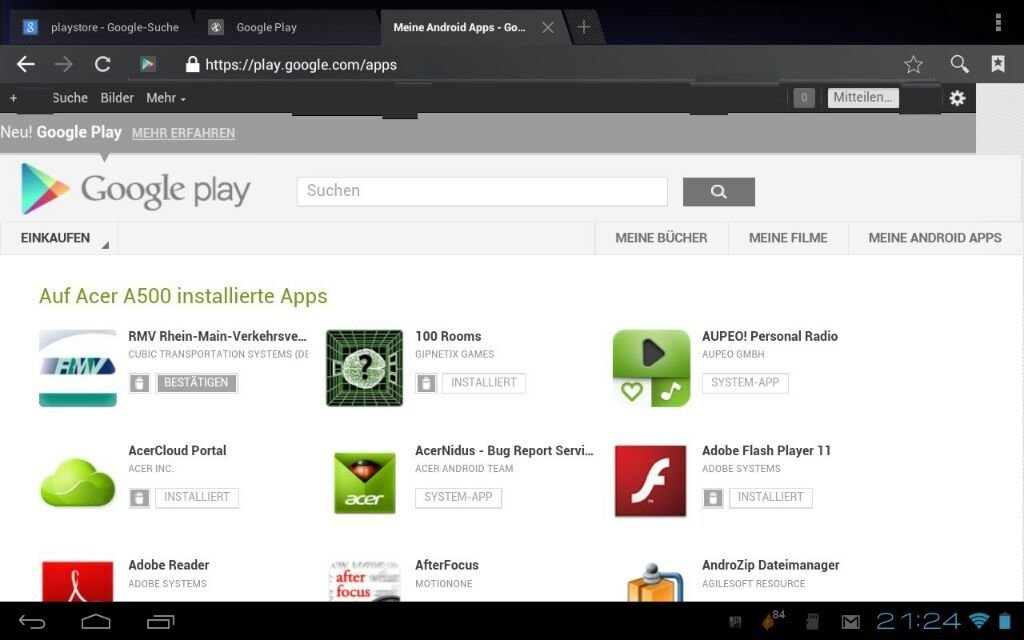Open the AUPEO! Personal Radio title link
The image size is (1024, 640).
click(x=770, y=336)
